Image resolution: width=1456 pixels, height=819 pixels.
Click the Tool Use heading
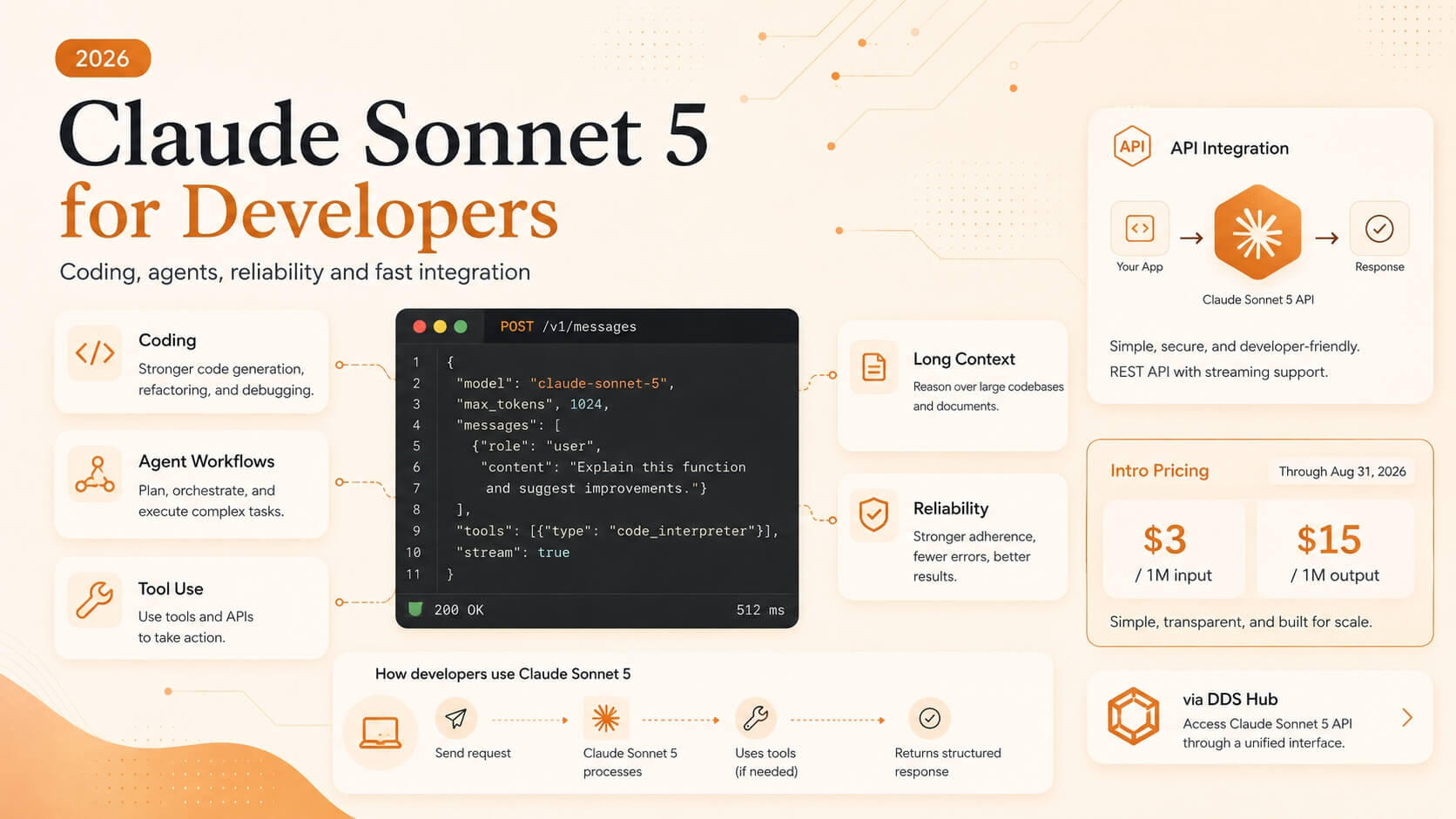[171, 588]
